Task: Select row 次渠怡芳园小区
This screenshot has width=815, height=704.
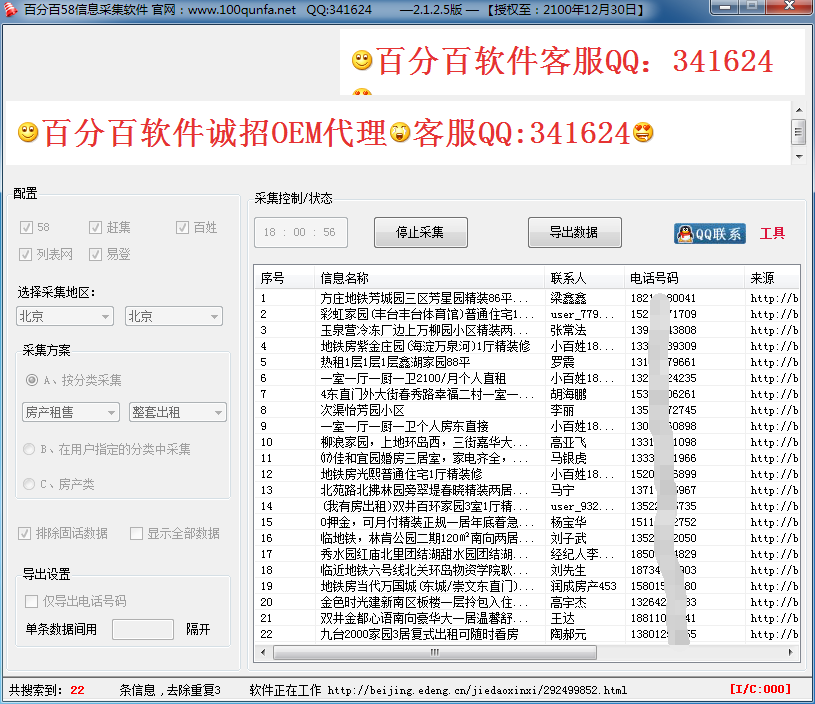Action: click(x=527, y=410)
